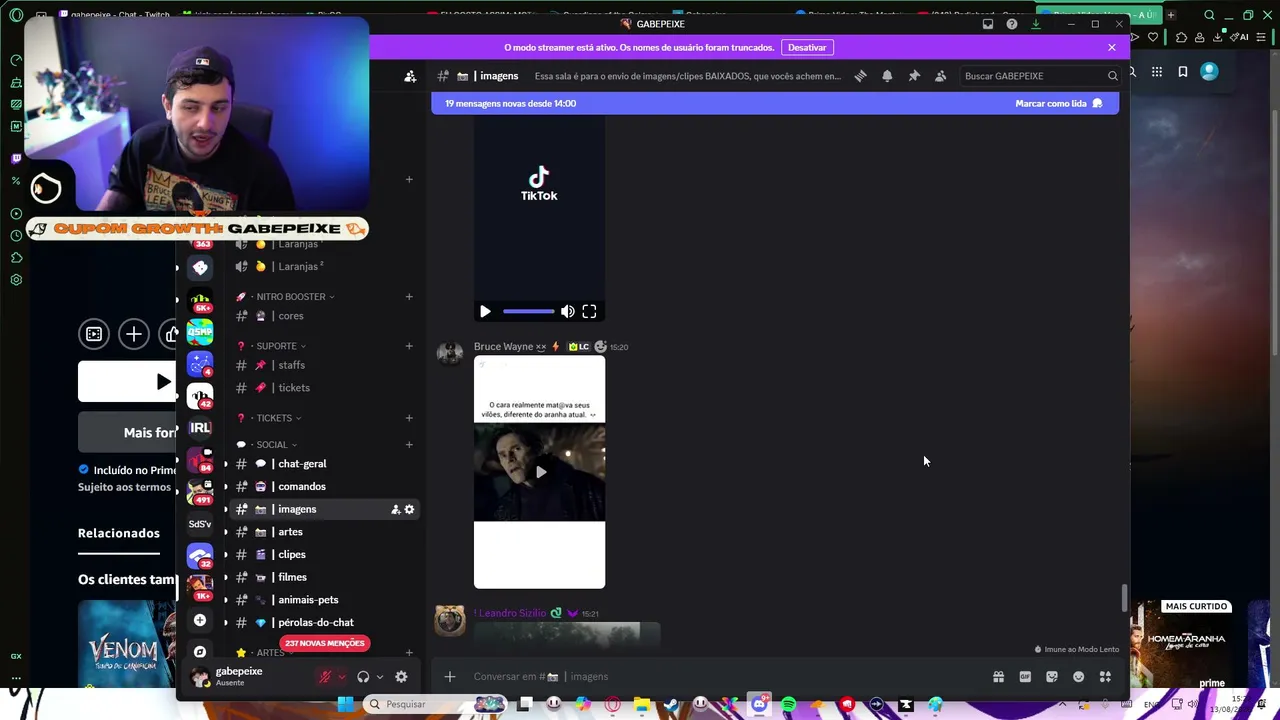This screenshot has width=1280, height=720.
Task: Open headphone output options dropdown
Action: (380, 677)
